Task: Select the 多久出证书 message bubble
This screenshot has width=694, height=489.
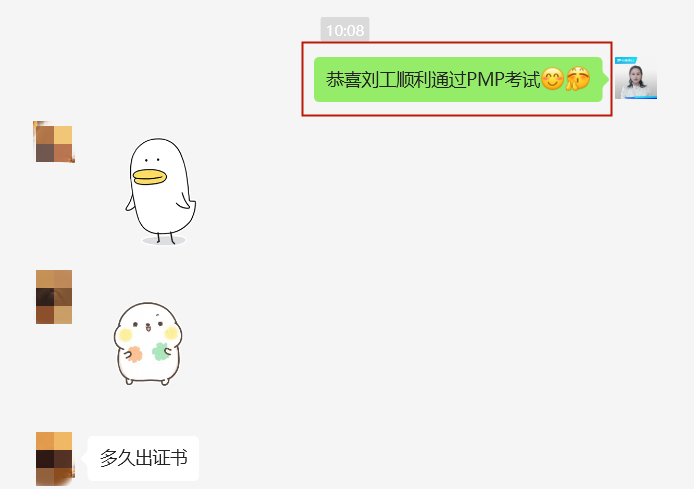Action: click(x=143, y=458)
